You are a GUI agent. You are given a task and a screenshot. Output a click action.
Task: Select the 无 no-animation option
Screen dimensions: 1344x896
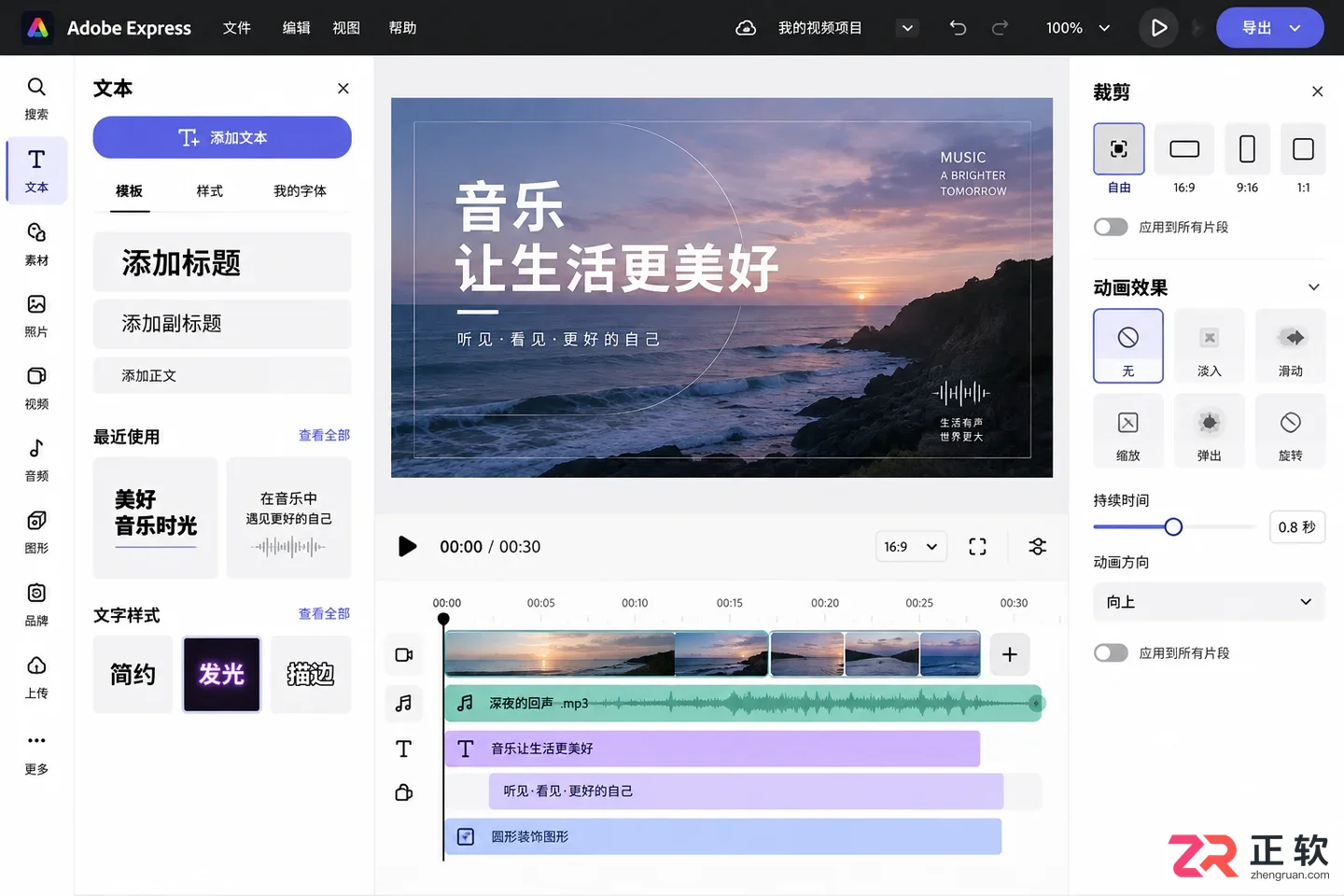tap(1128, 345)
